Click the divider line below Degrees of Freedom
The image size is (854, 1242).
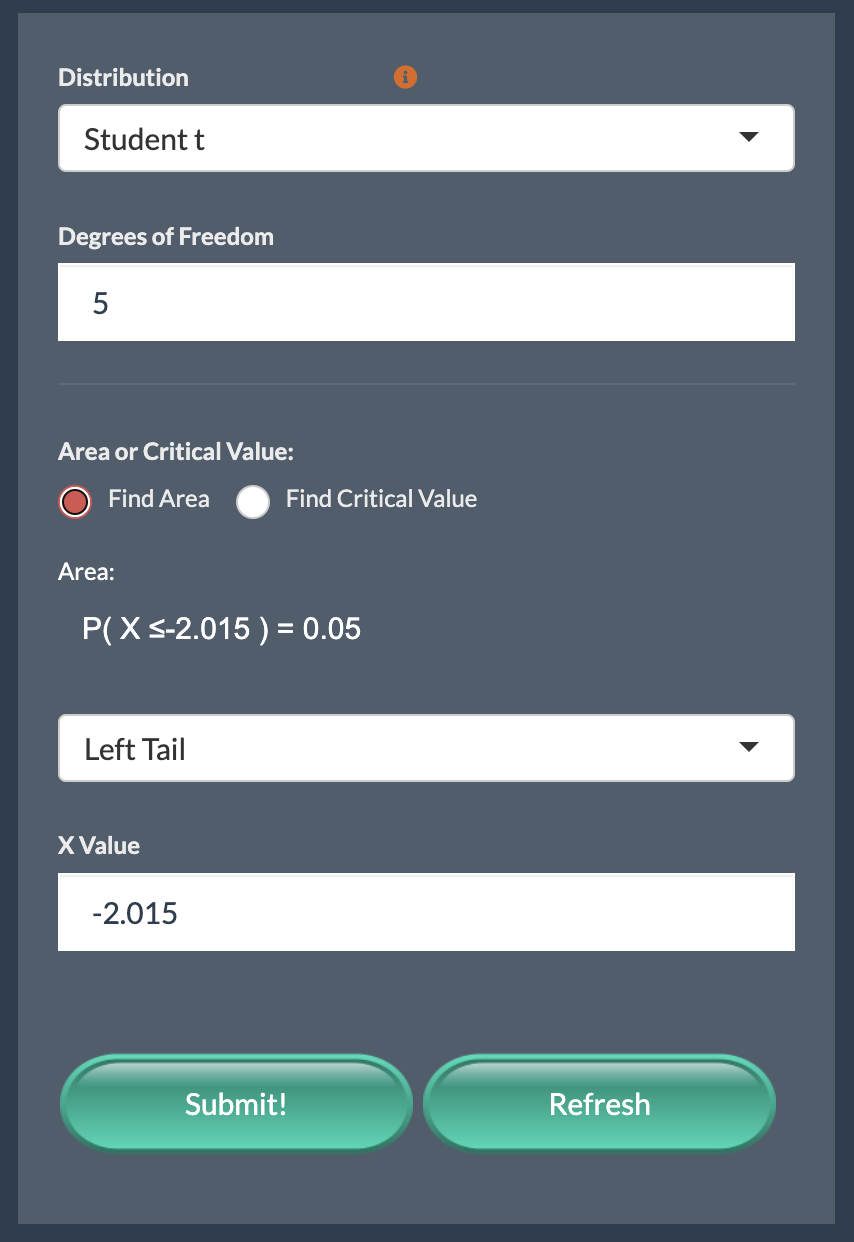pos(426,383)
